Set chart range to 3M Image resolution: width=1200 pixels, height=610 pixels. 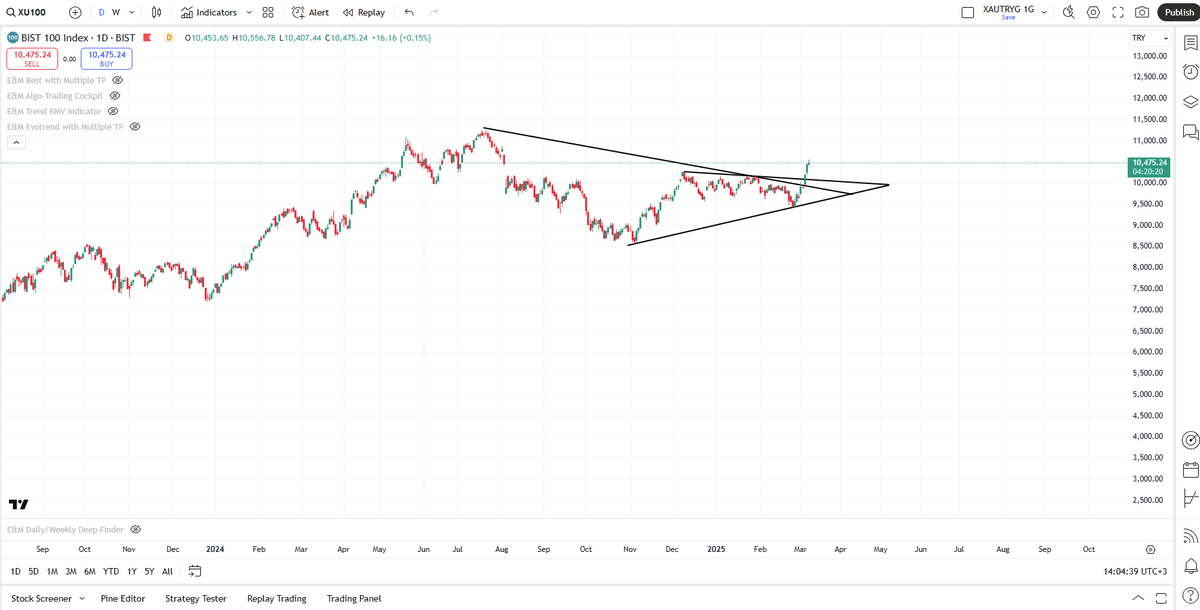pyautogui.click(x=71, y=571)
